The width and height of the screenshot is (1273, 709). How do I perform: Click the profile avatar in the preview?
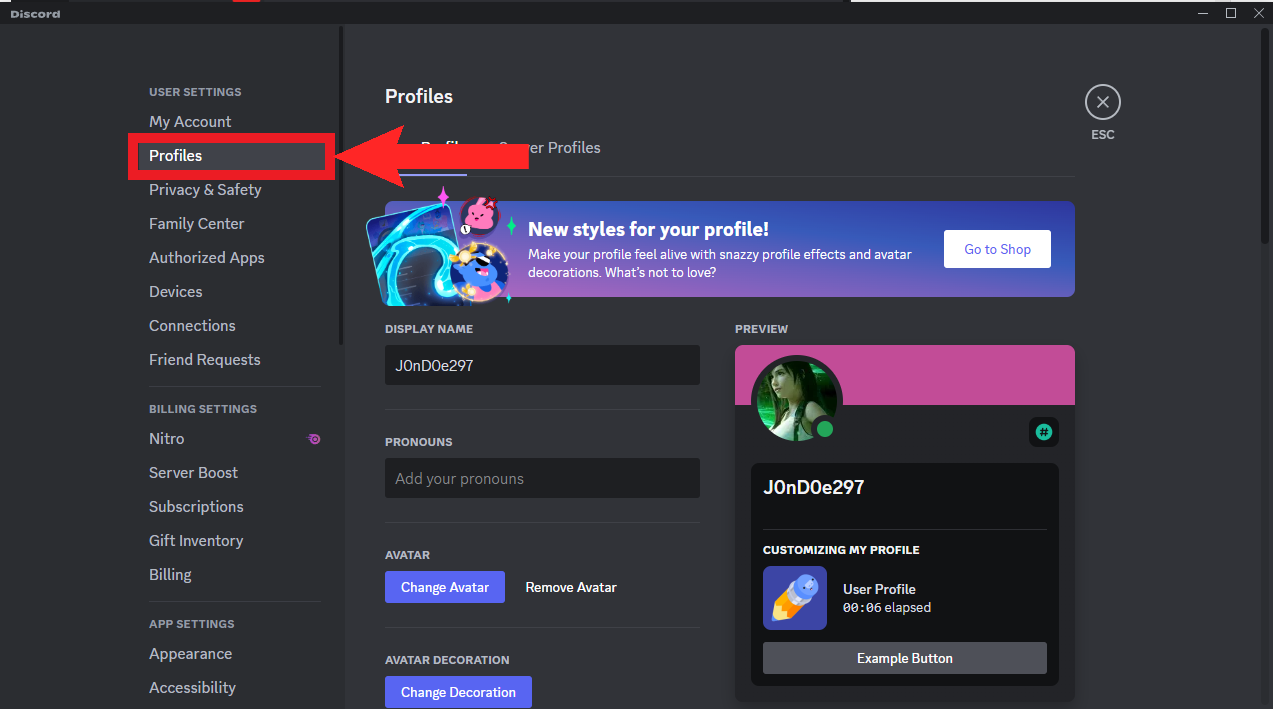click(796, 400)
